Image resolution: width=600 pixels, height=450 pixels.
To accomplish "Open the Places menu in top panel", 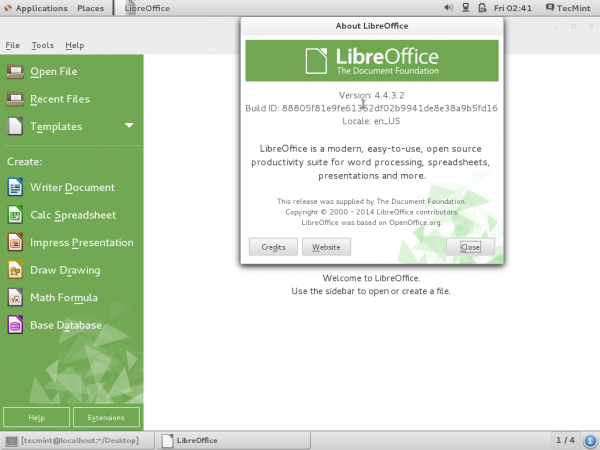I will click(x=91, y=8).
